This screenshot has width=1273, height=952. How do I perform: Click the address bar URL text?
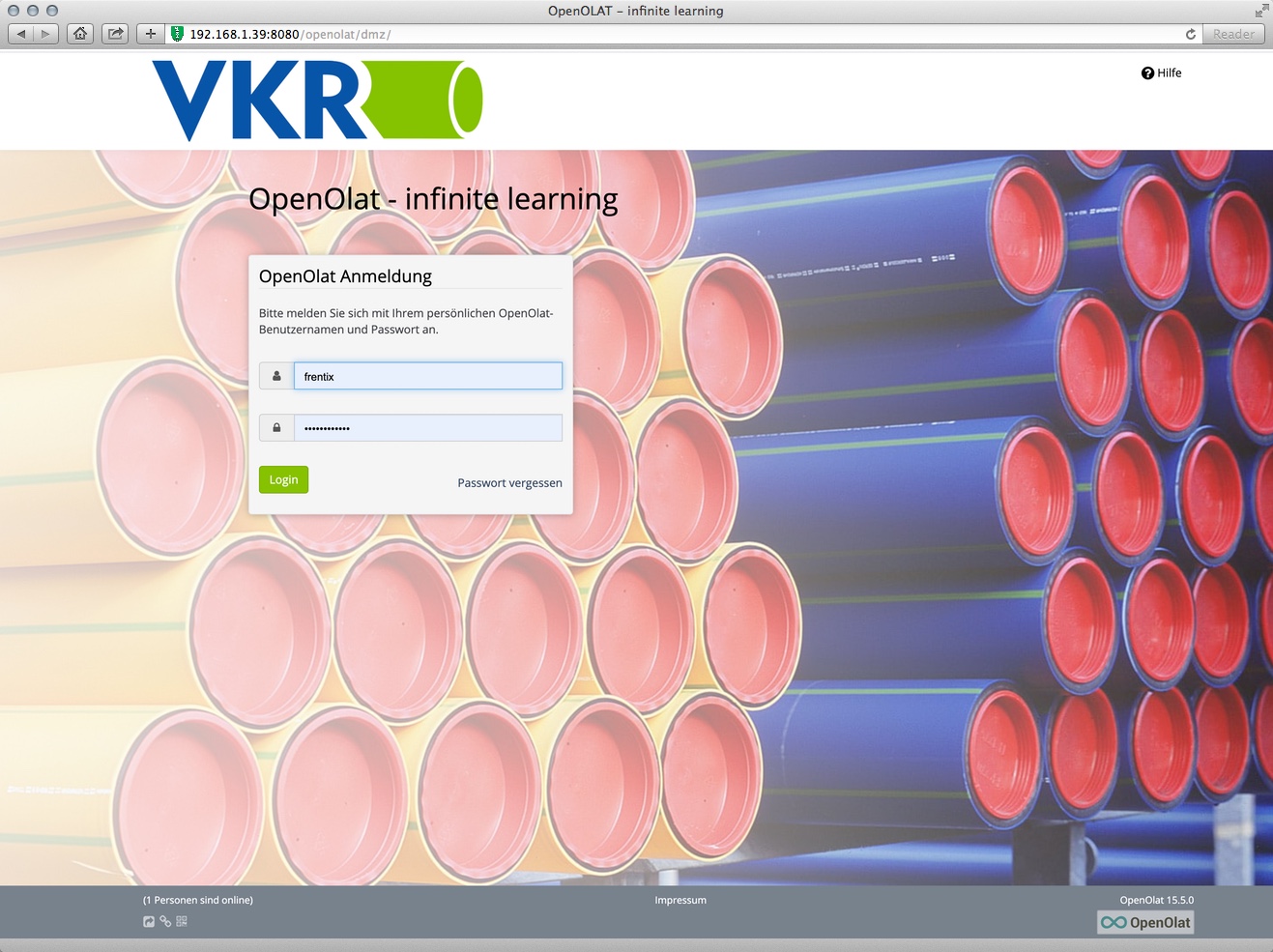290,34
